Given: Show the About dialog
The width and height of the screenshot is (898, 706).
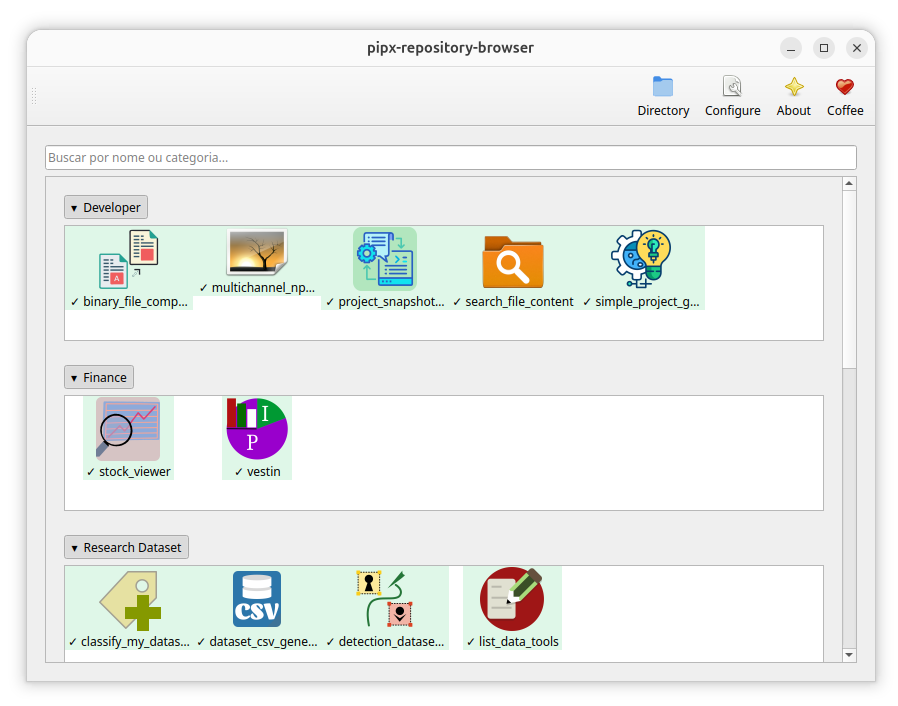Looking at the screenshot, I should pos(794,96).
